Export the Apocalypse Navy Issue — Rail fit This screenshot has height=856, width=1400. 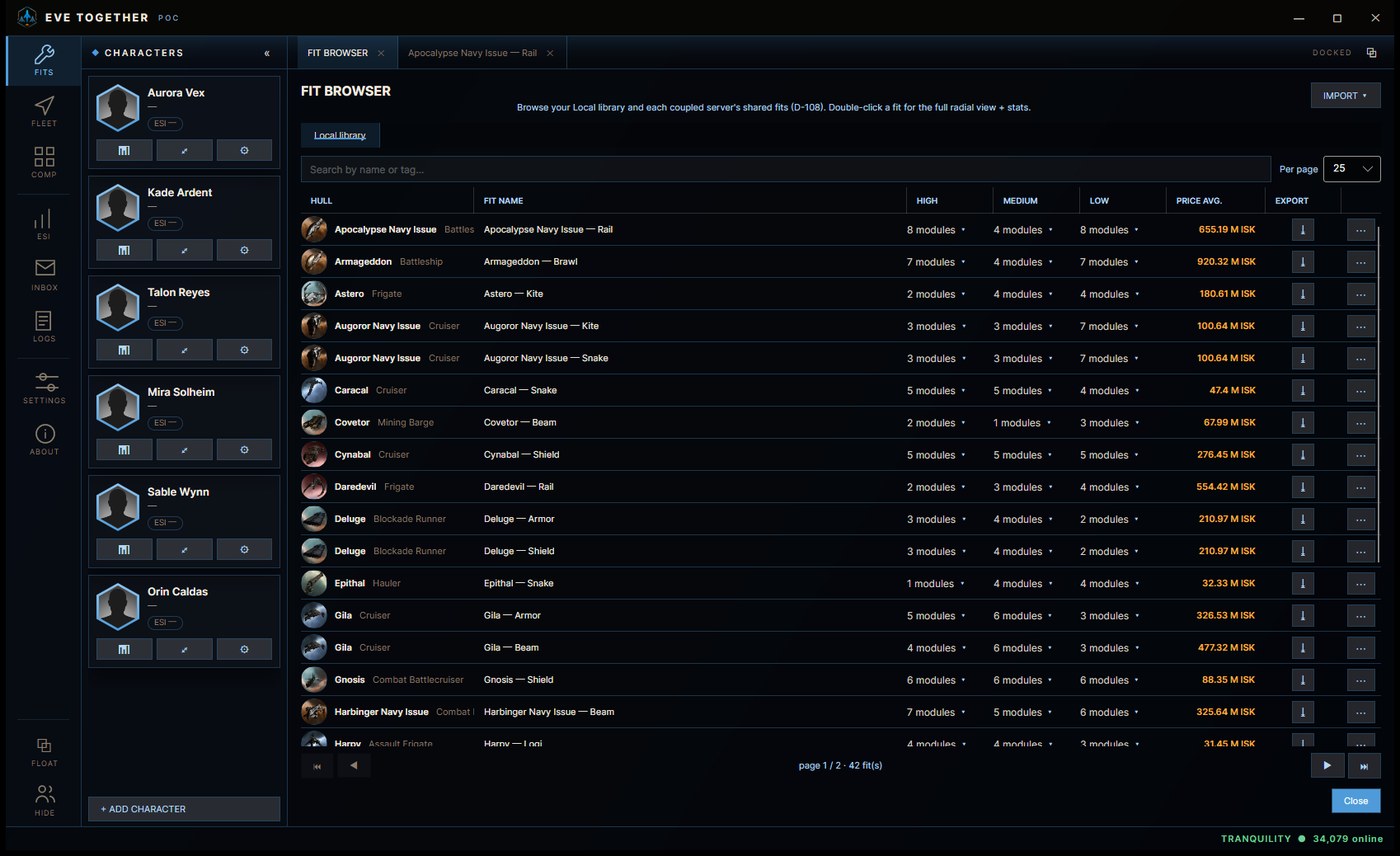(x=1302, y=230)
